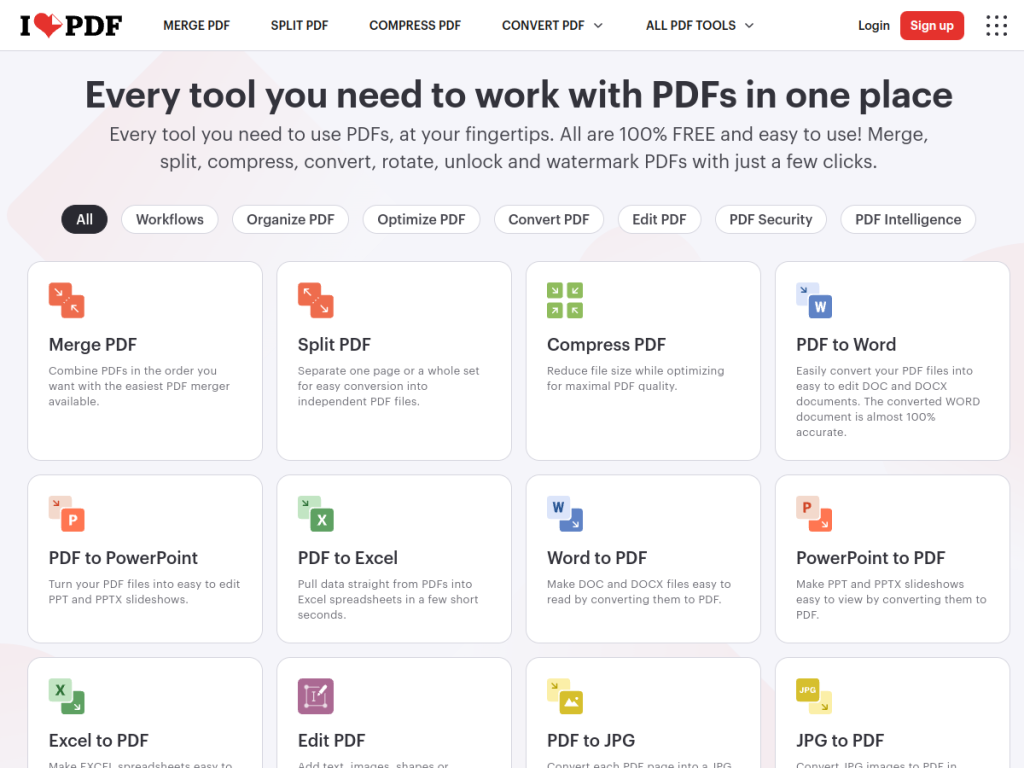The image size is (1024, 768).
Task: Select the Optimize PDF filter pill
Action: click(421, 219)
